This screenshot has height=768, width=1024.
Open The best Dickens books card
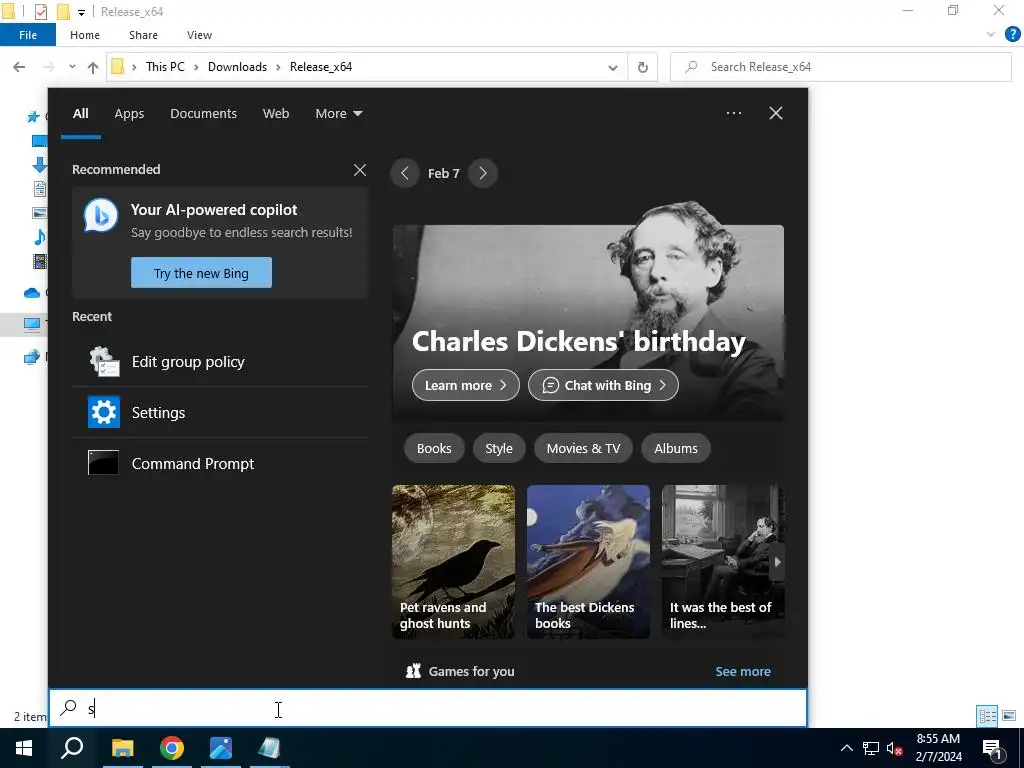(588, 562)
